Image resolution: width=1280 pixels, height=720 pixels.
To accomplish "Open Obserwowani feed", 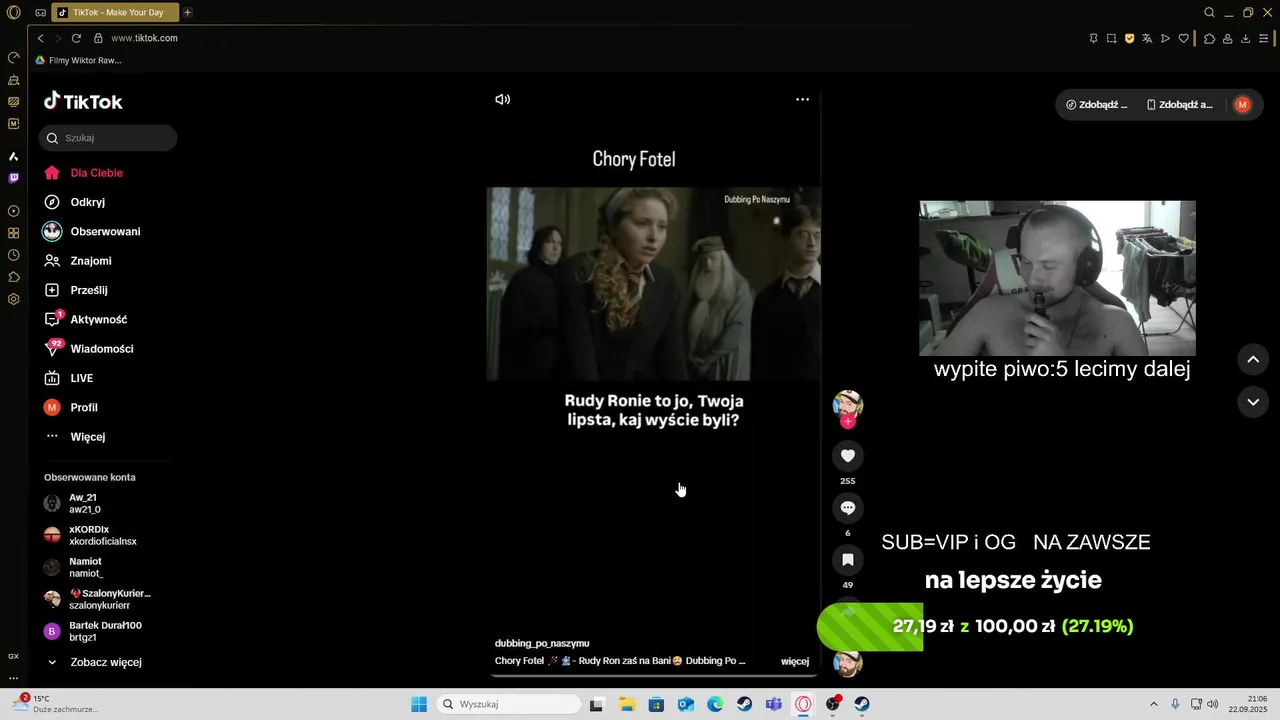I will [92, 231].
